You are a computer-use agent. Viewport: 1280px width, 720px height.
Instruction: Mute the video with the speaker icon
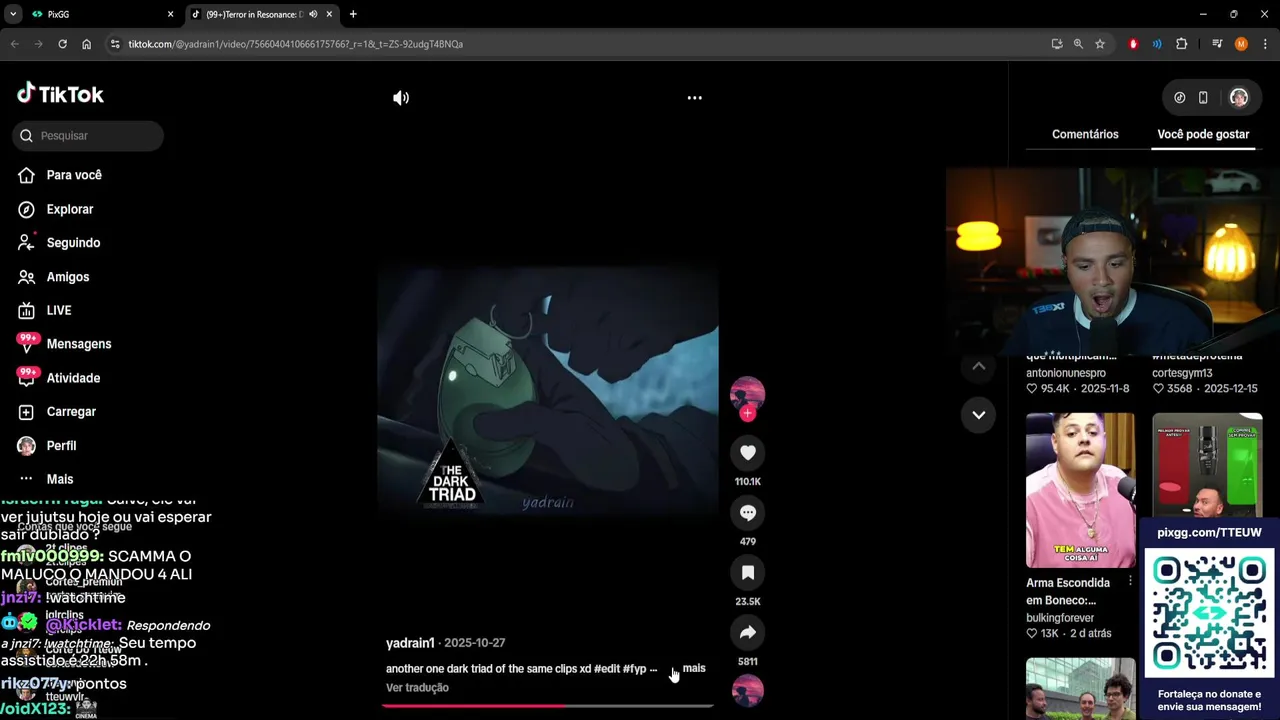click(x=401, y=98)
